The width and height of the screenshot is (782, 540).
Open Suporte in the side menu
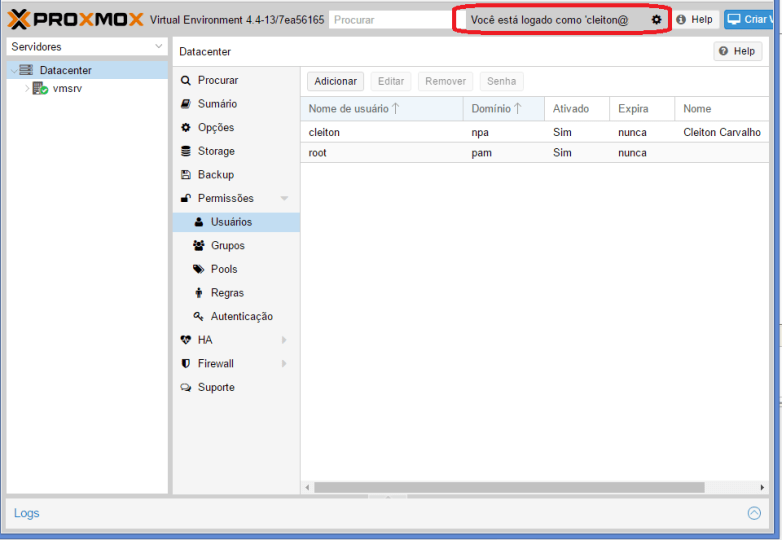216,388
